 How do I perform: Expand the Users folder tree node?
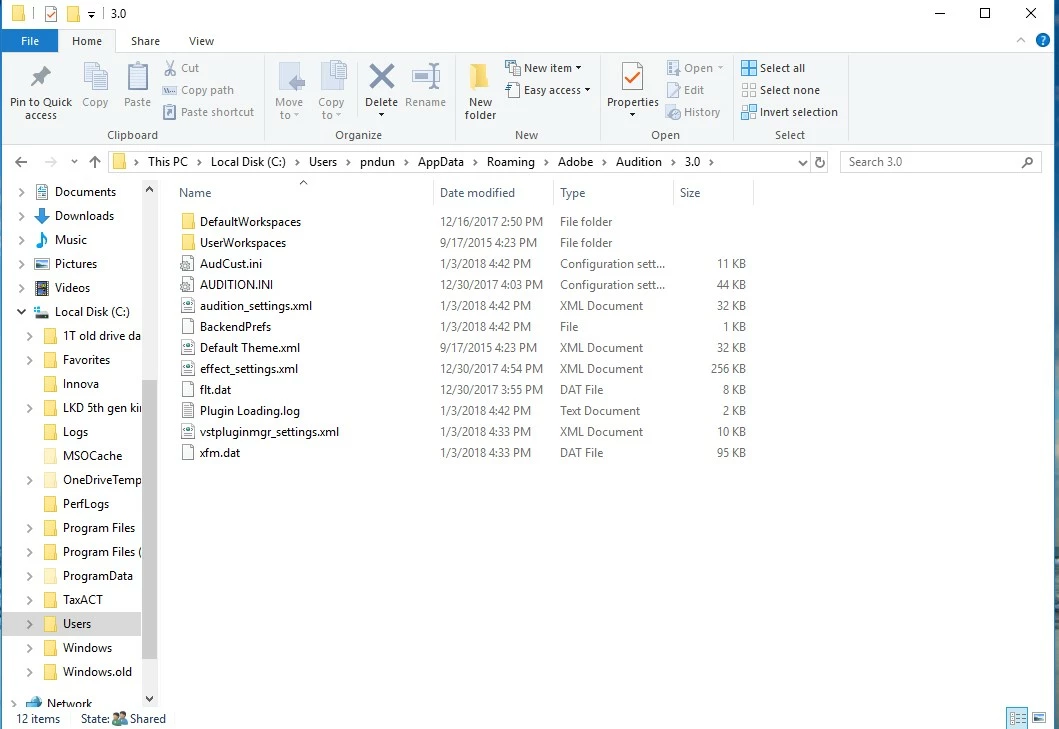pyautogui.click(x=29, y=624)
